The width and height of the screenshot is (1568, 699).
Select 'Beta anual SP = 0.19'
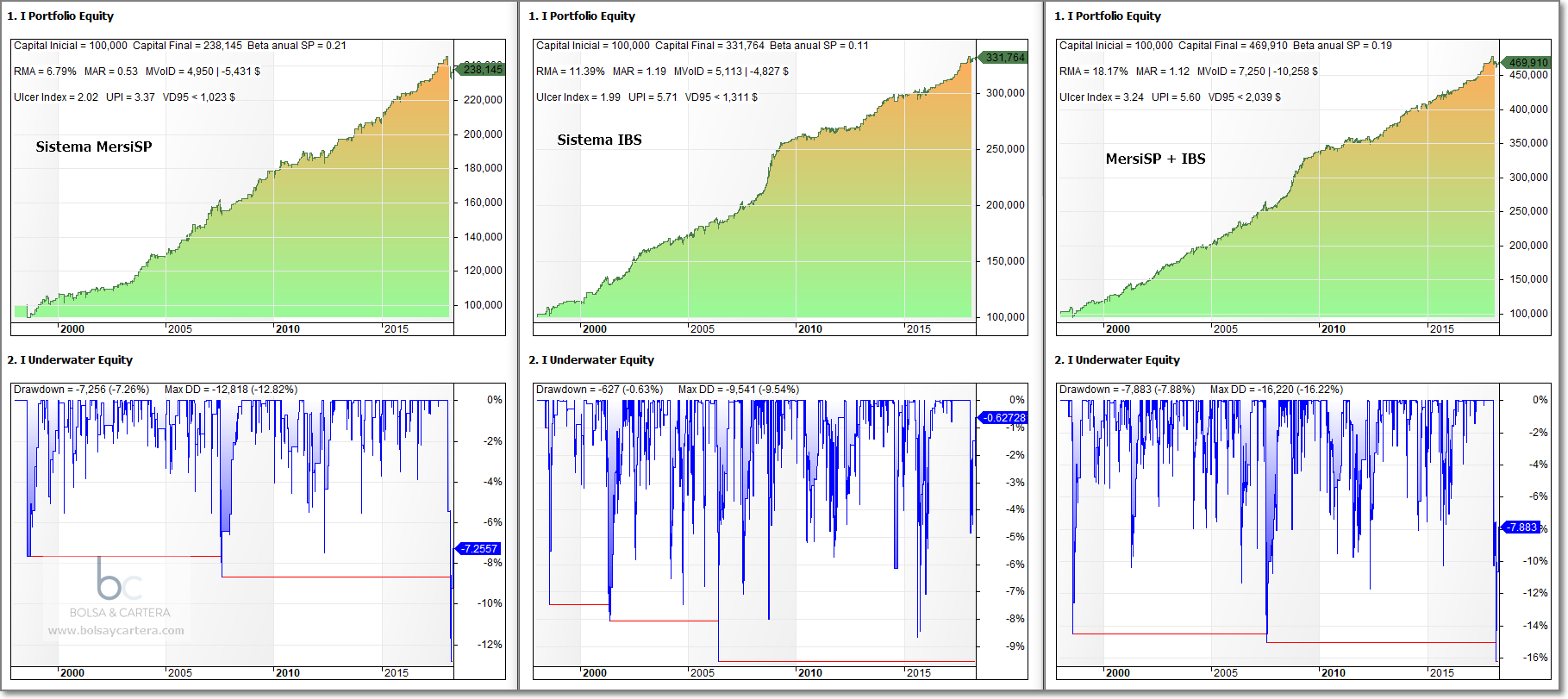click(x=1342, y=46)
